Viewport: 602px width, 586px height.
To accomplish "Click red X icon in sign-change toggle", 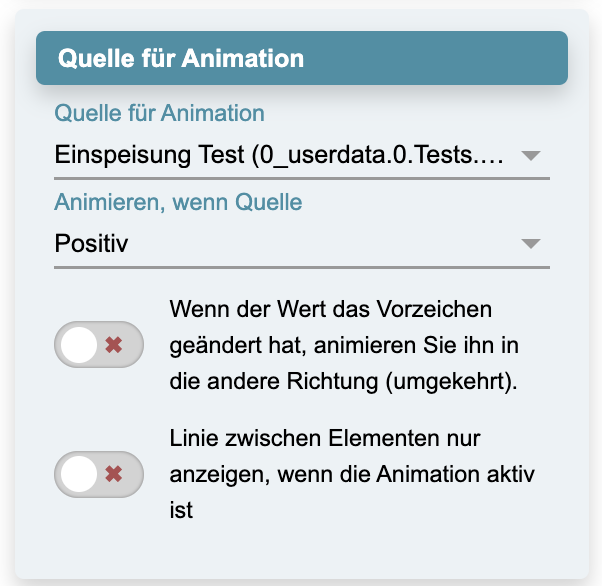I will 114,345.
